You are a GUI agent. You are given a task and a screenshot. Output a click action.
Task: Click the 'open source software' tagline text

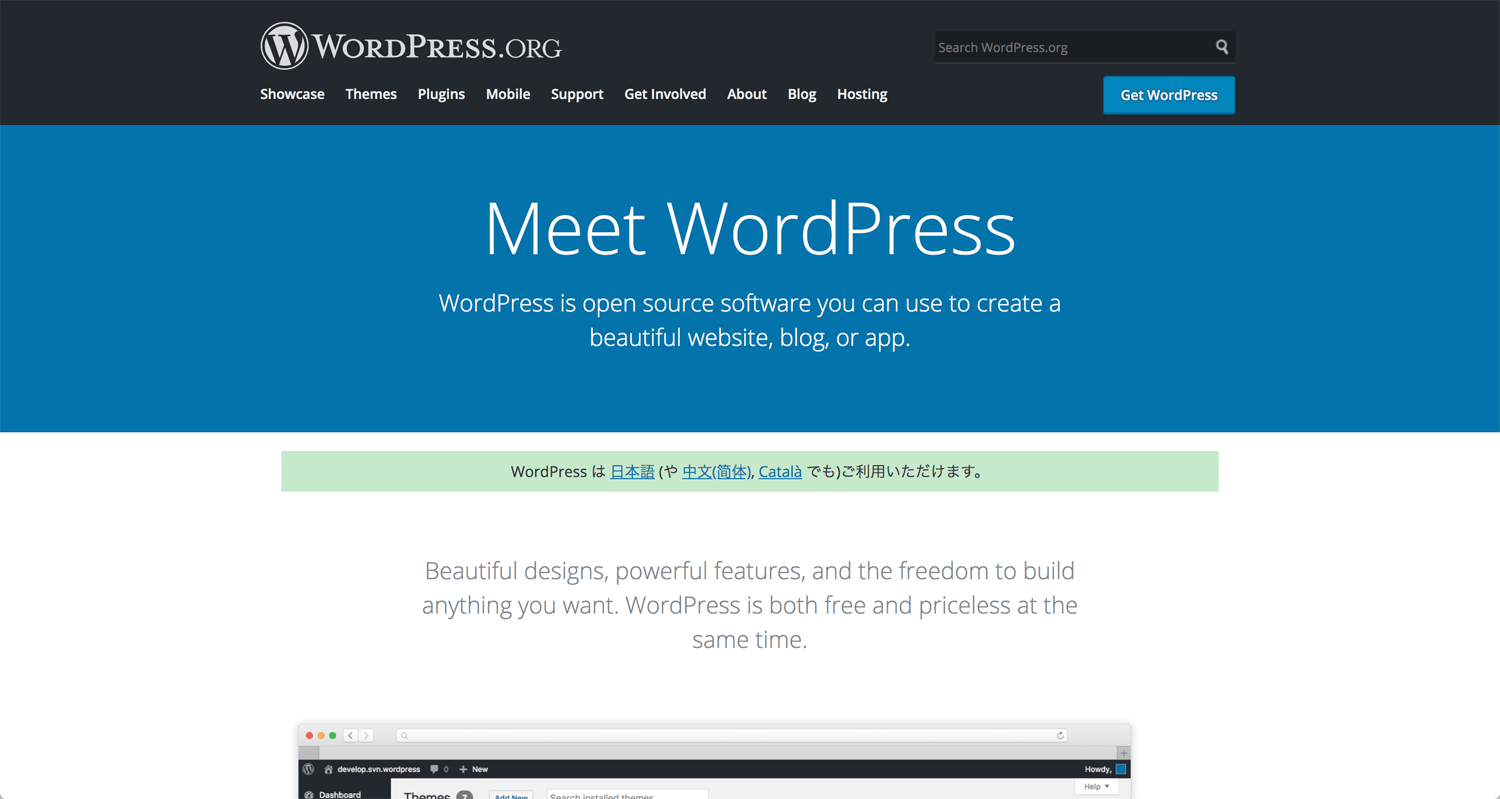pos(750,320)
